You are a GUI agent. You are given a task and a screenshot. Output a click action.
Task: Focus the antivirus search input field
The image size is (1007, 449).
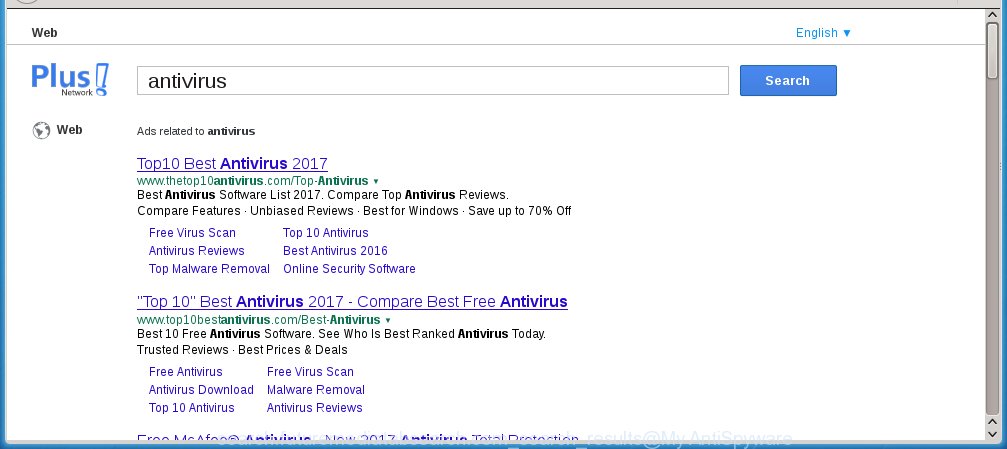click(x=432, y=80)
